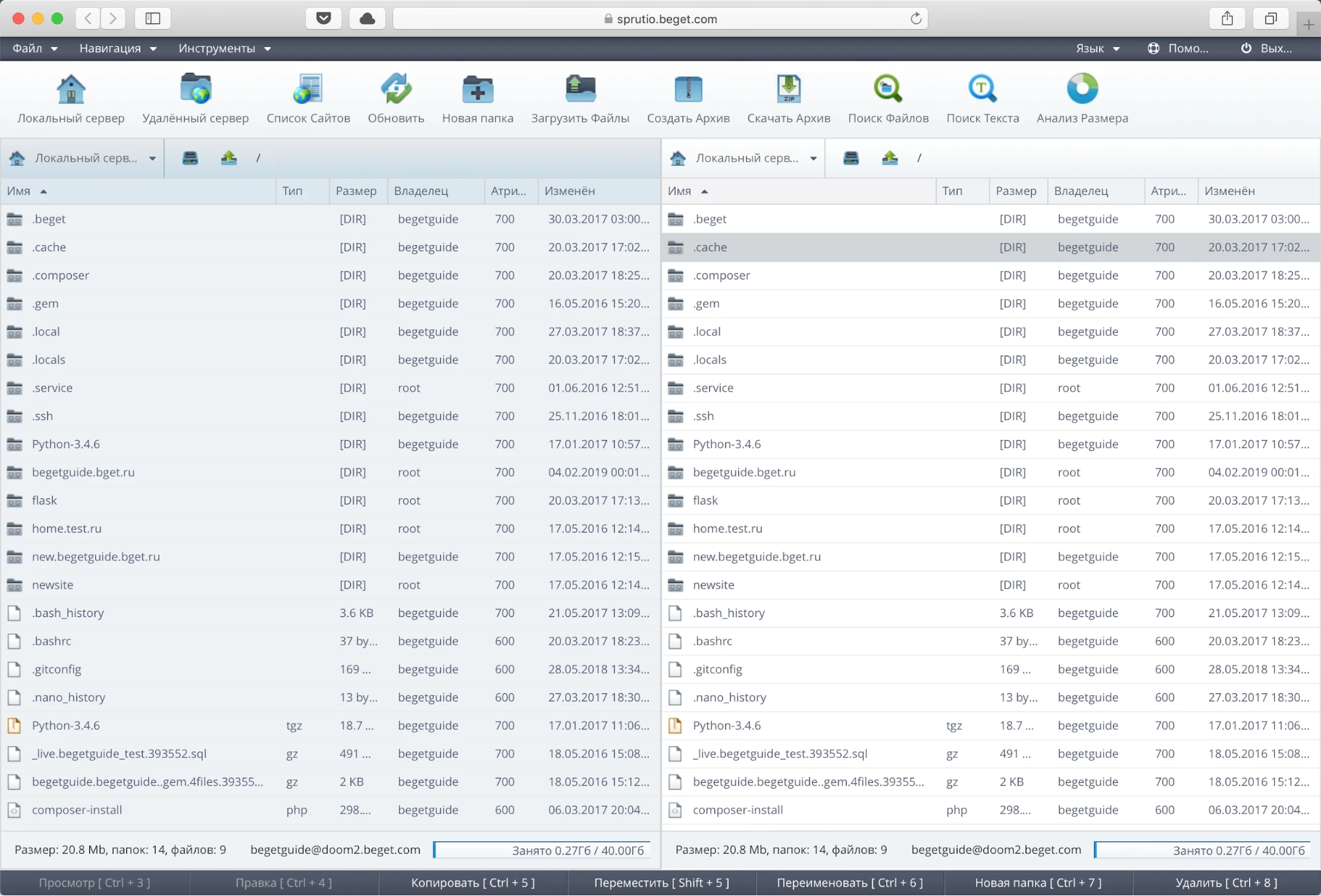This screenshot has width=1321, height=896.
Task: Click the Список Сайтов sites list icon
Action: 308,90
